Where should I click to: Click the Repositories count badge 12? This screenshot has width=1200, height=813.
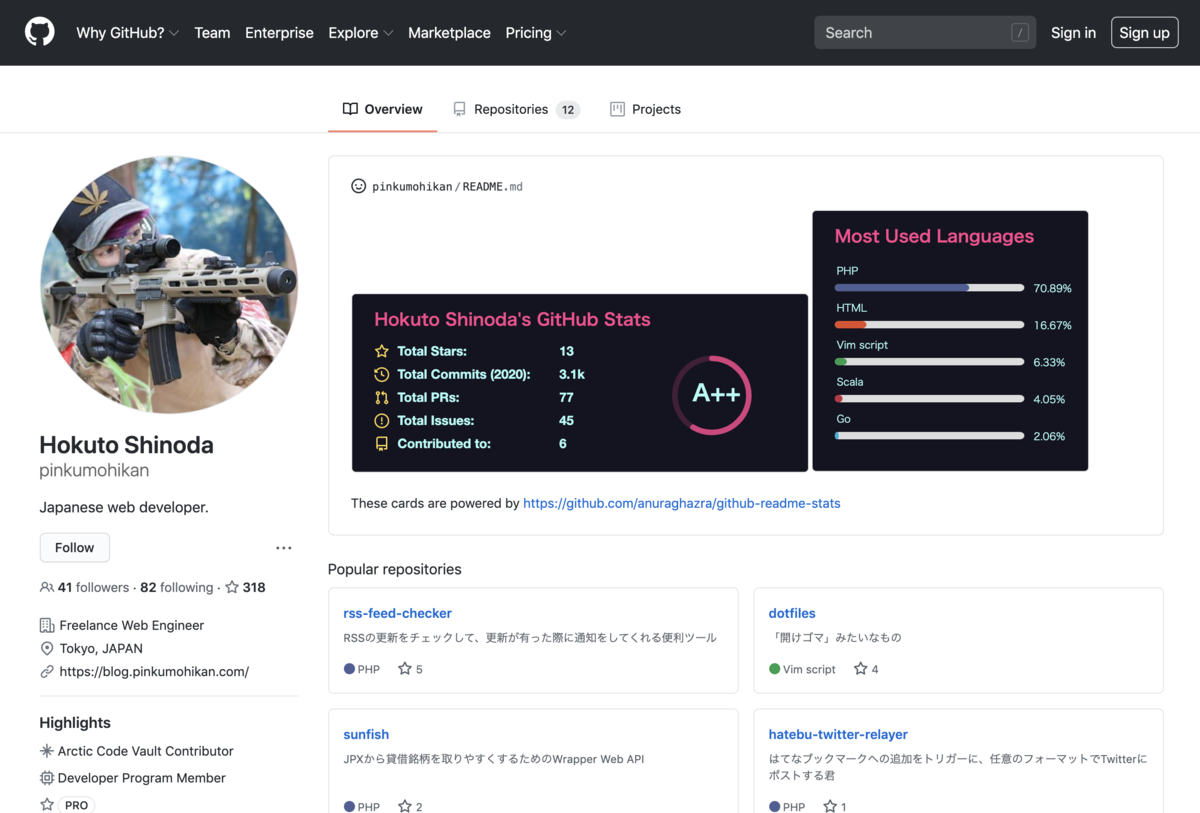(568, 110)
